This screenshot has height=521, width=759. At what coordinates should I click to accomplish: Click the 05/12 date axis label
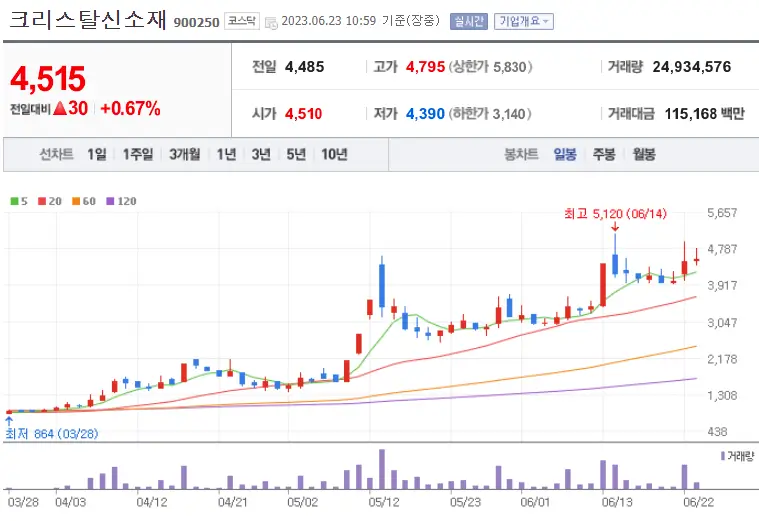click(384, 502)
